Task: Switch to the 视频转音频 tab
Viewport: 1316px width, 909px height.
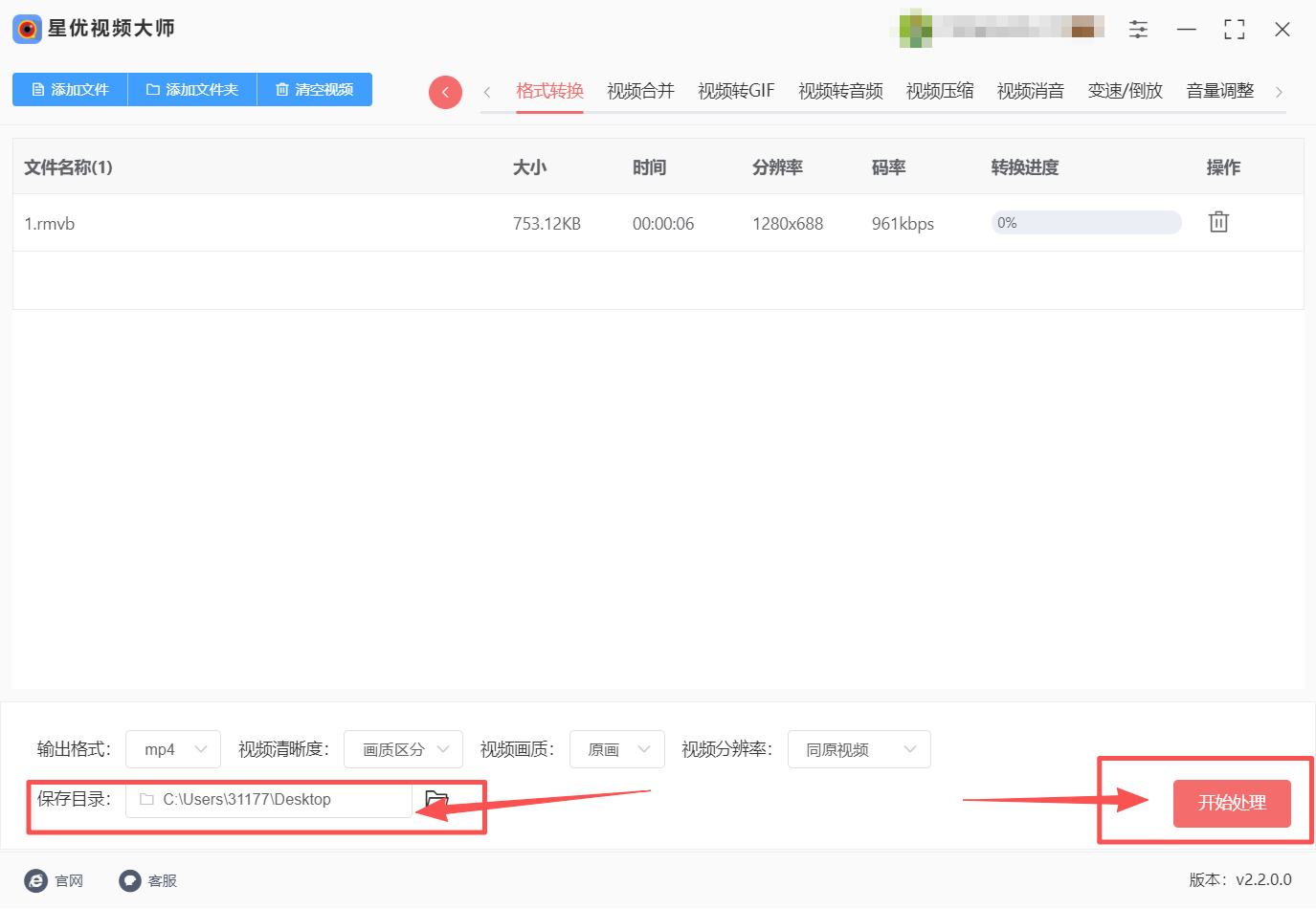Action: pos(840,91)
